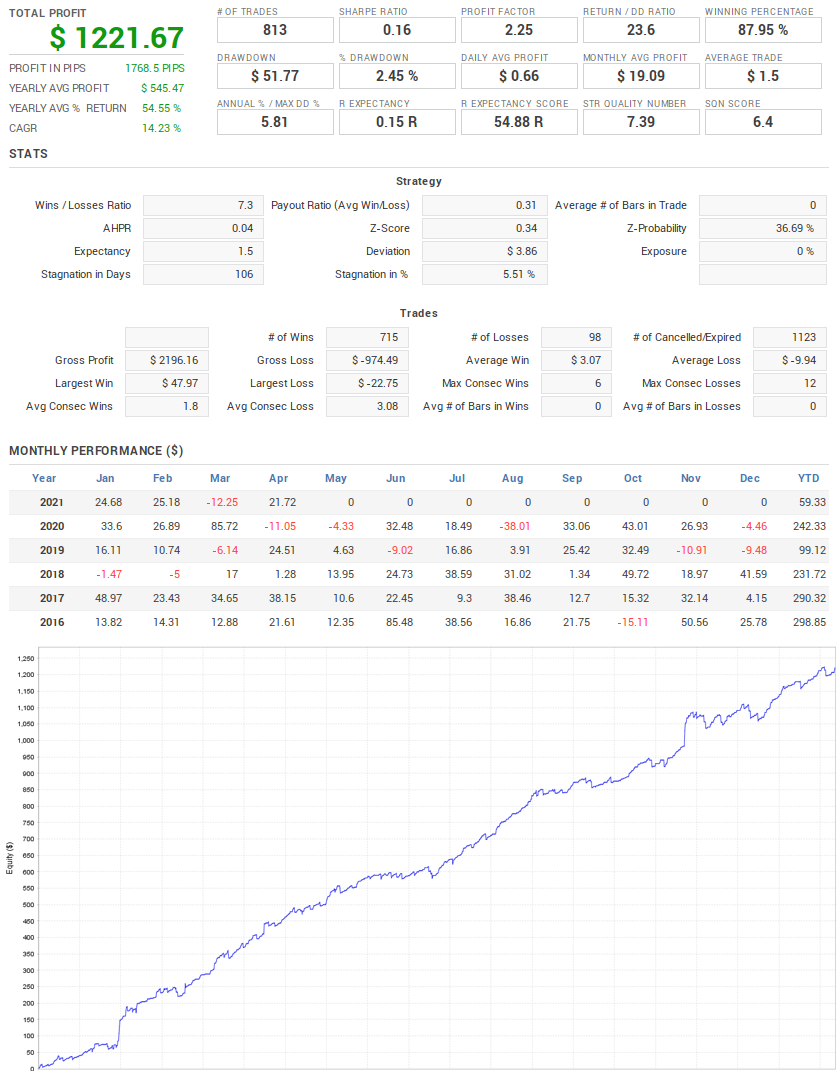Click Daily Avg Profit value $ 0.66
This screenshot has height=1071, width=839.
519,76
